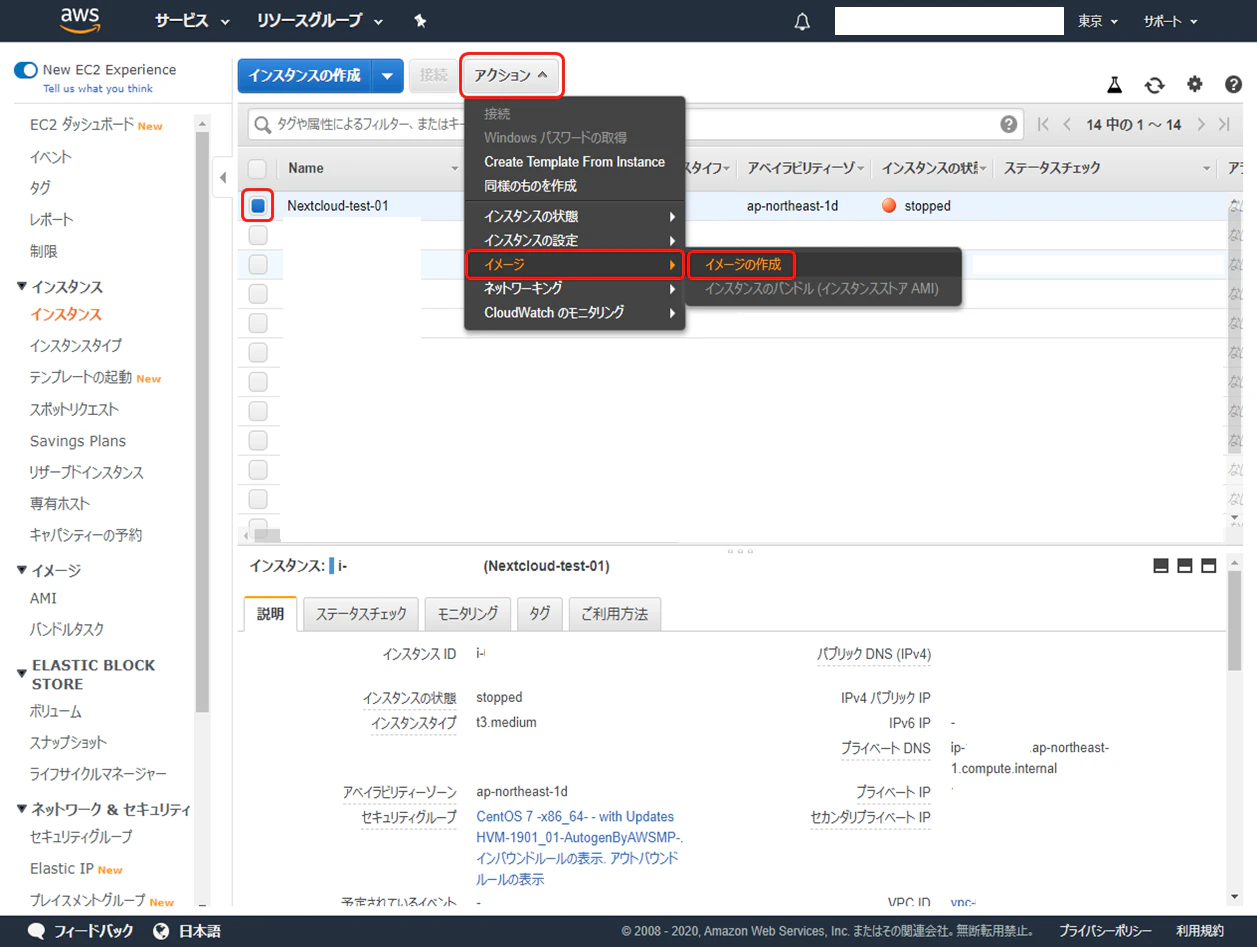1257x947 pixels.
Task: Collapse the sidebar with the arrow handle
Action: click(222, 178)
